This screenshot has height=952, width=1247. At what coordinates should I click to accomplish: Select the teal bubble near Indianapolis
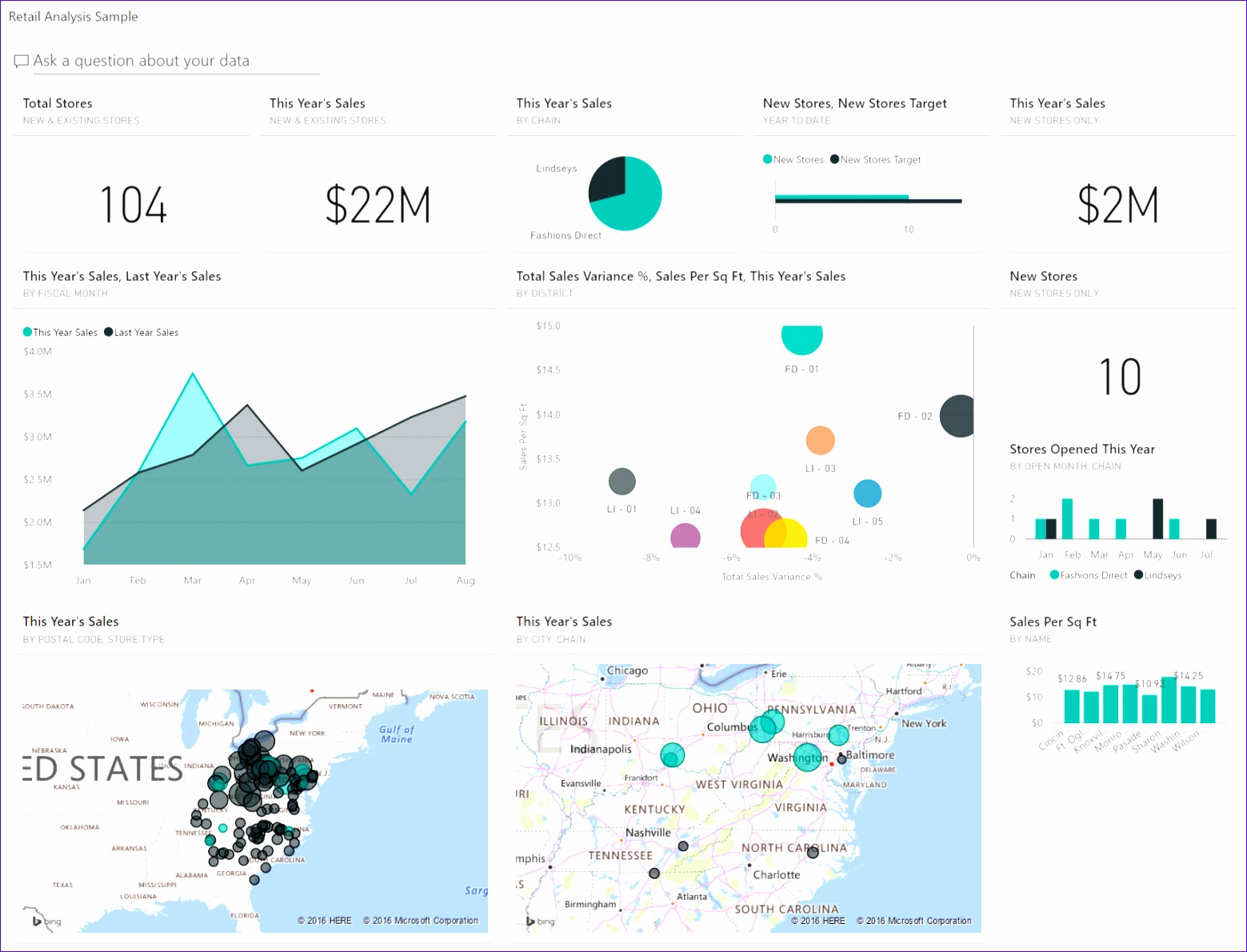pyautogui.click(x=673, y=754)
